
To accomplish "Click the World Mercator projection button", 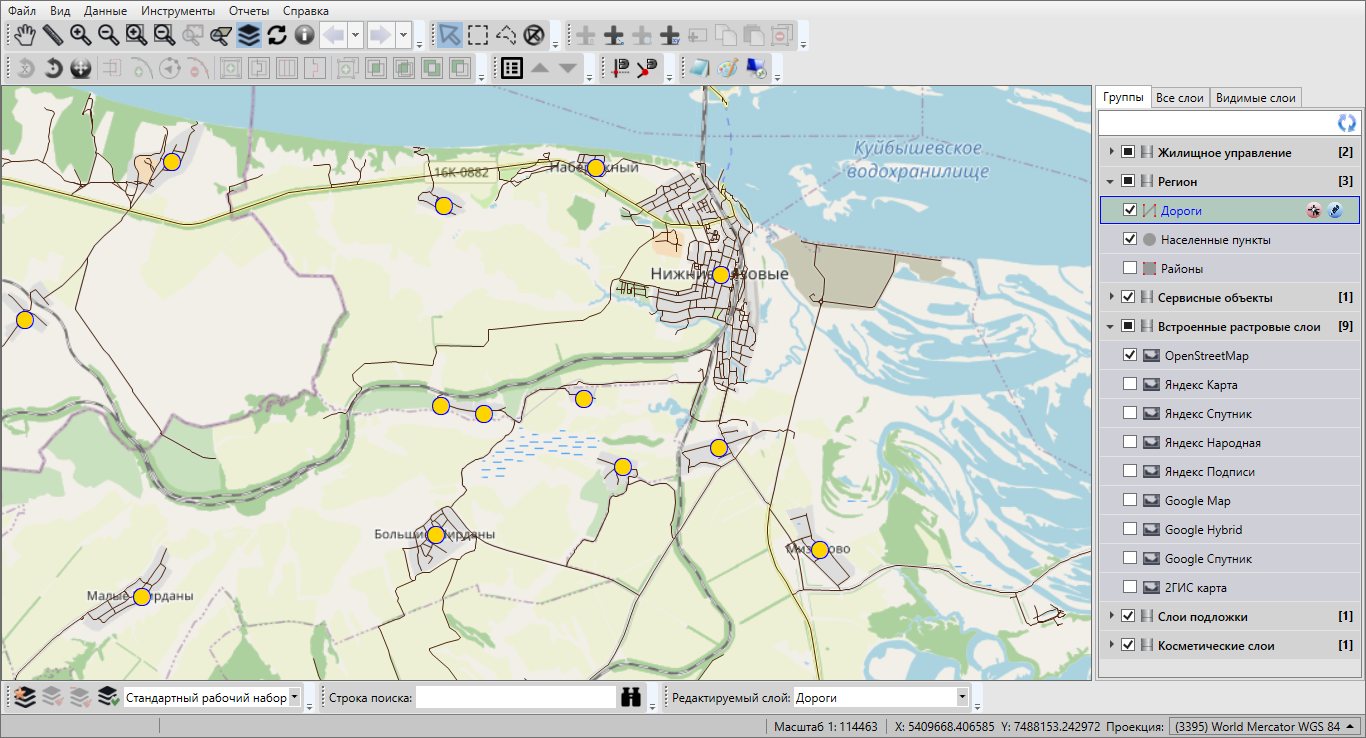I will click(1264, 726).
